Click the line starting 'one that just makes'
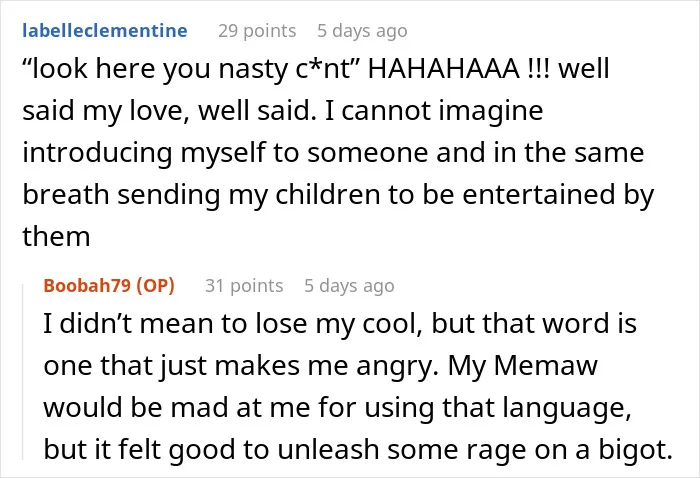 click(x=321, y=366)
